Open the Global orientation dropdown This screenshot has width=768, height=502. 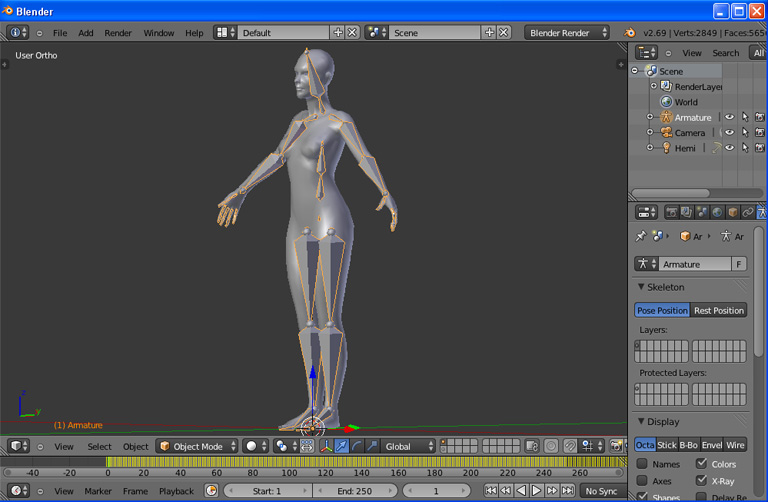[x=409, y=446]
